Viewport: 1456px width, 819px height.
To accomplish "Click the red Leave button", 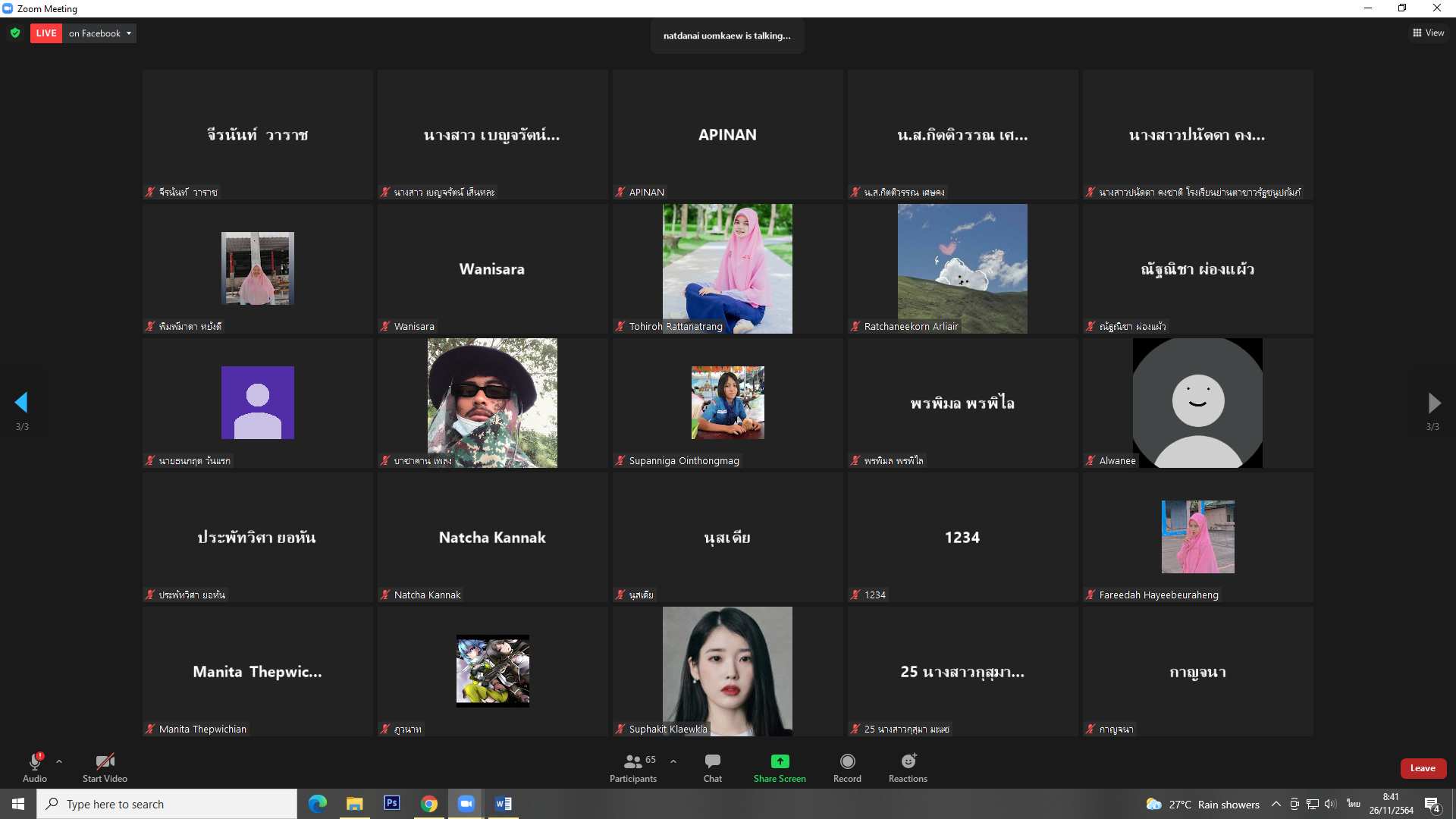I will click(x=1423, y=768).
